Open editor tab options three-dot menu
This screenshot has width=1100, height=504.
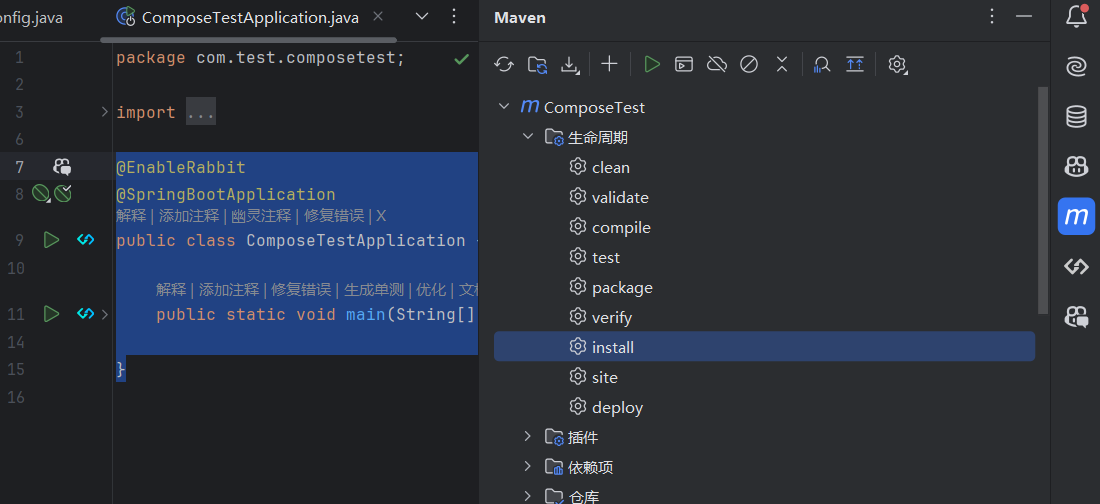[x=454, y=16]
